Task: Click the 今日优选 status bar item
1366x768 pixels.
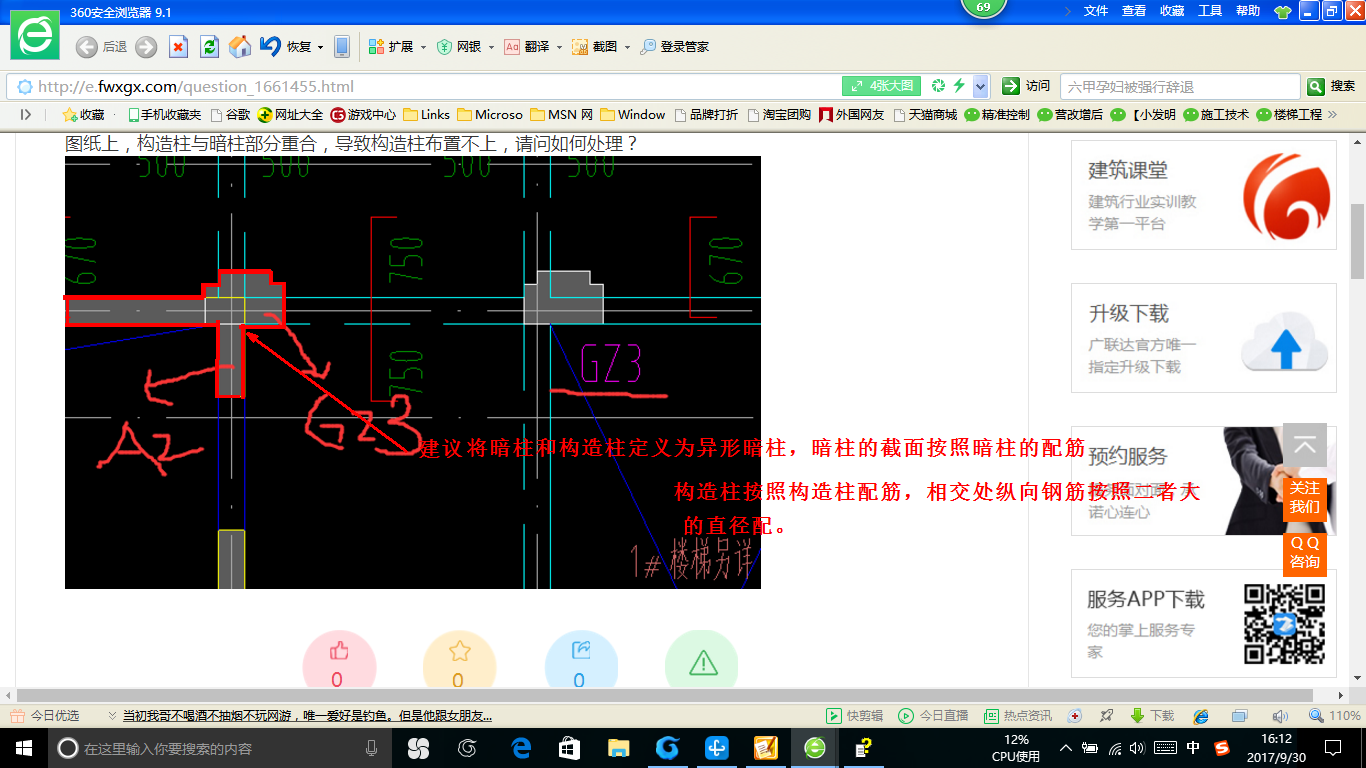Action: [x=46, y=716]
